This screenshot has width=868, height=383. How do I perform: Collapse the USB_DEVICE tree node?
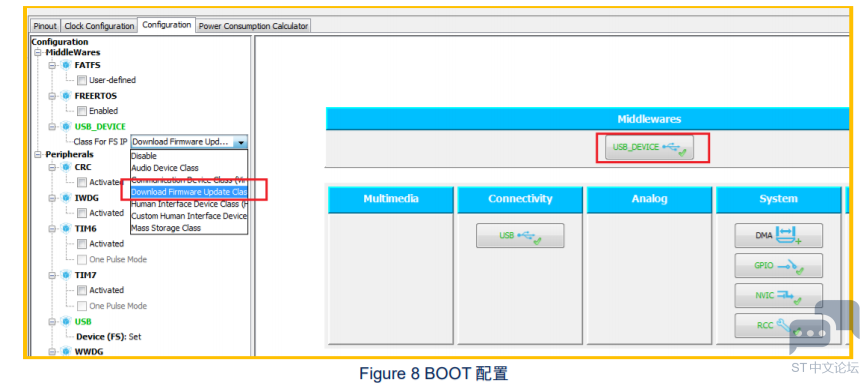[x=53, y=127]
